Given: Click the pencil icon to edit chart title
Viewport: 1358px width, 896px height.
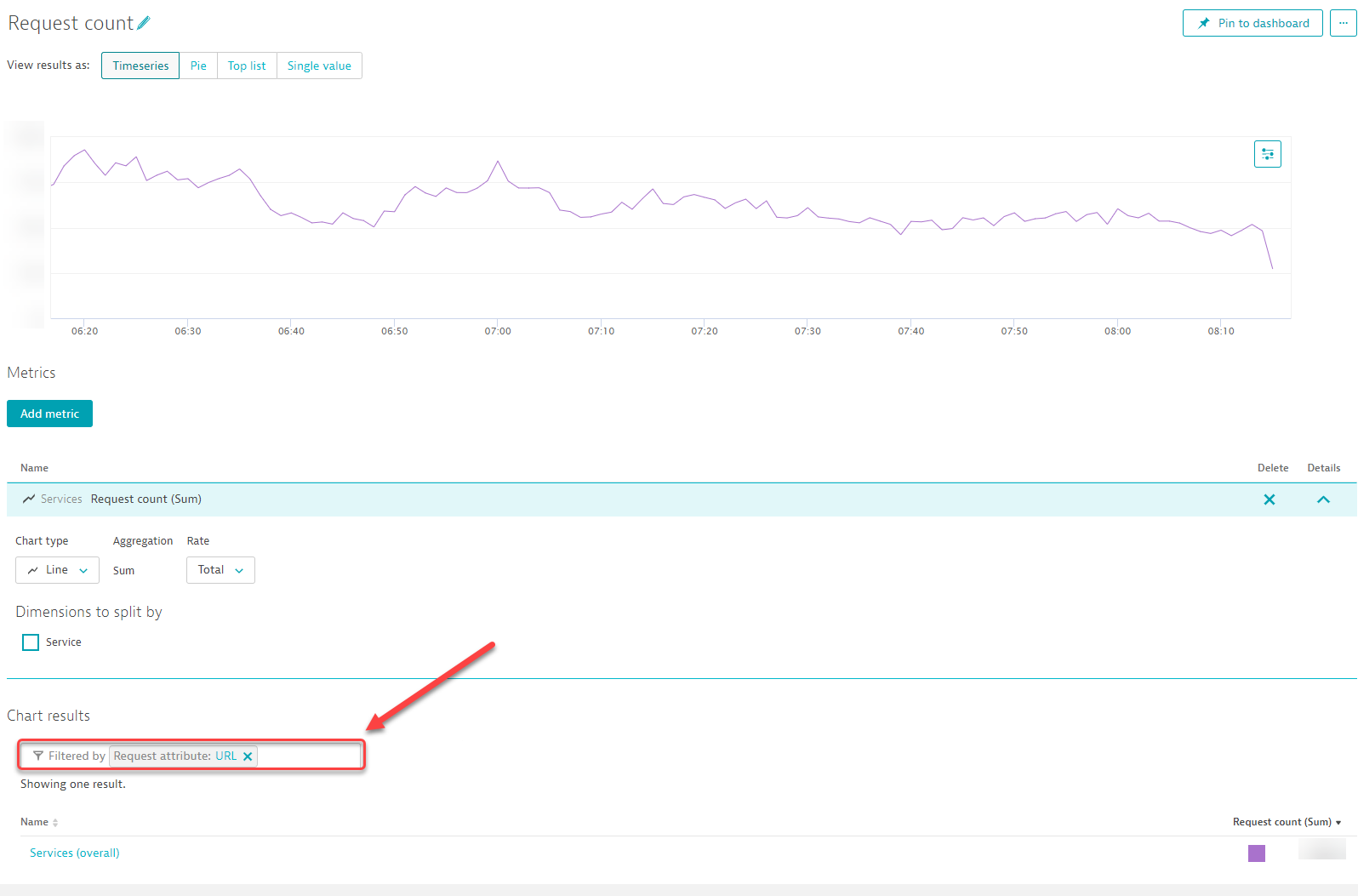Looking at the screenshot, I should [144, 23].
